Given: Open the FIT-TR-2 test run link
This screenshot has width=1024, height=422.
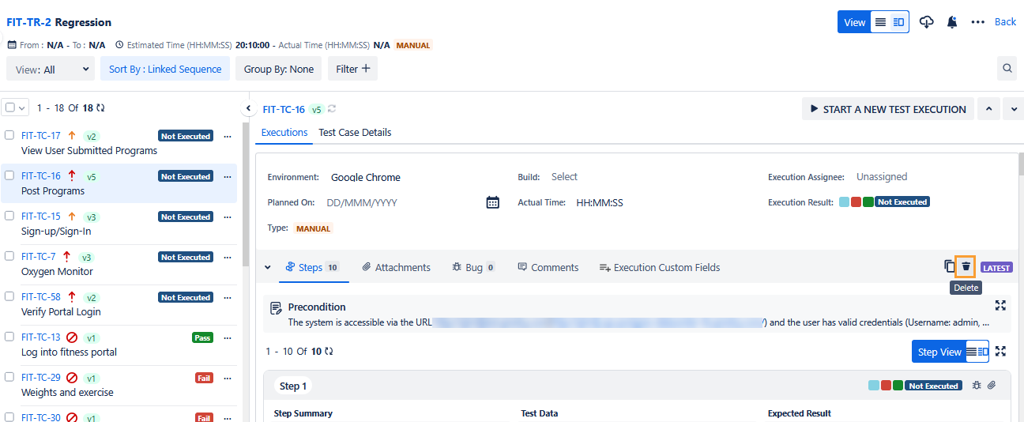Looking at the screenshot, I should (x=29, y=22).
